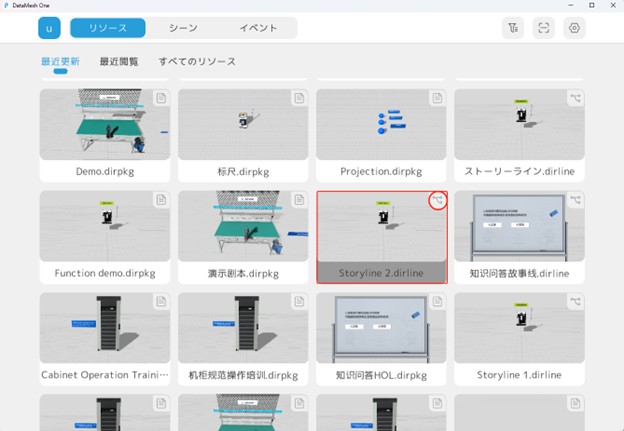Click document icon on 机柜规范操作培训.dirpkg card
The image size is (624, 431).
pyautogui.click(x=299, y=302)
